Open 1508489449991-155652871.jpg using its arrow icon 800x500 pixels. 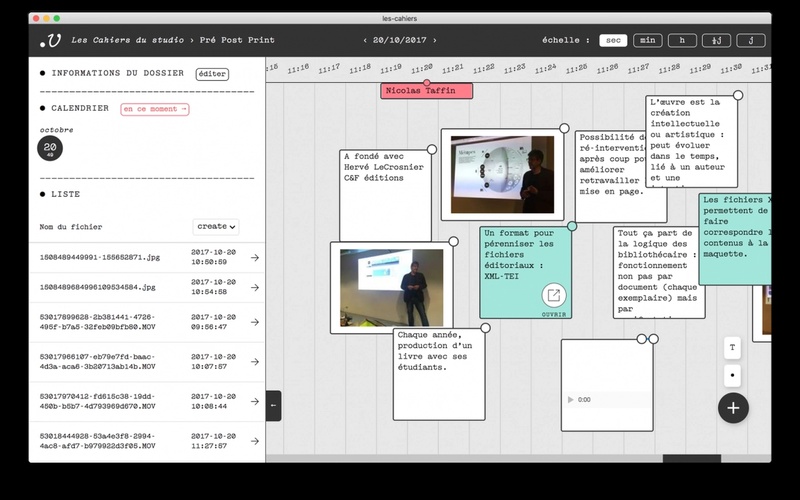[x=254, y=258]
